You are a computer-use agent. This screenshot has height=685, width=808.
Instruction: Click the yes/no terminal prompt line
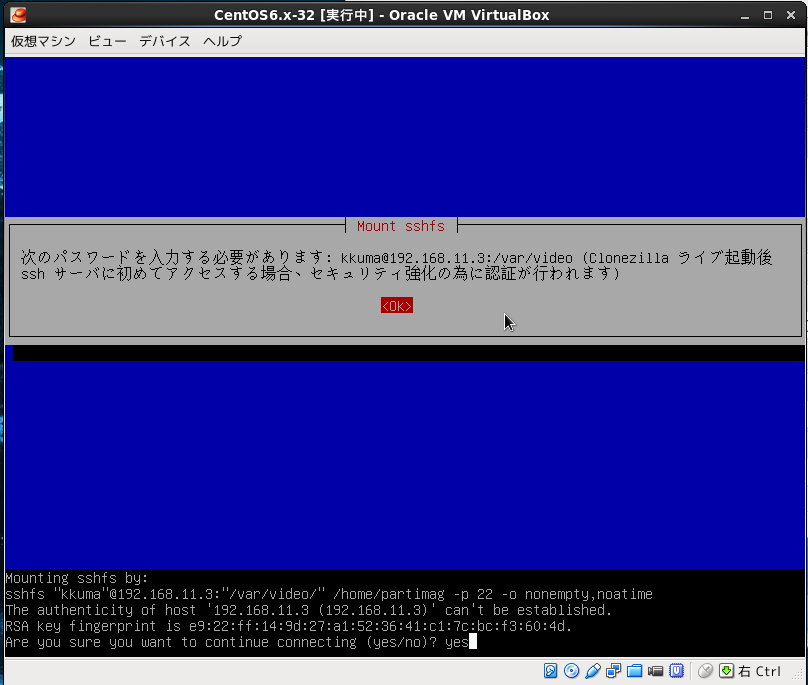tap(237, 641)
